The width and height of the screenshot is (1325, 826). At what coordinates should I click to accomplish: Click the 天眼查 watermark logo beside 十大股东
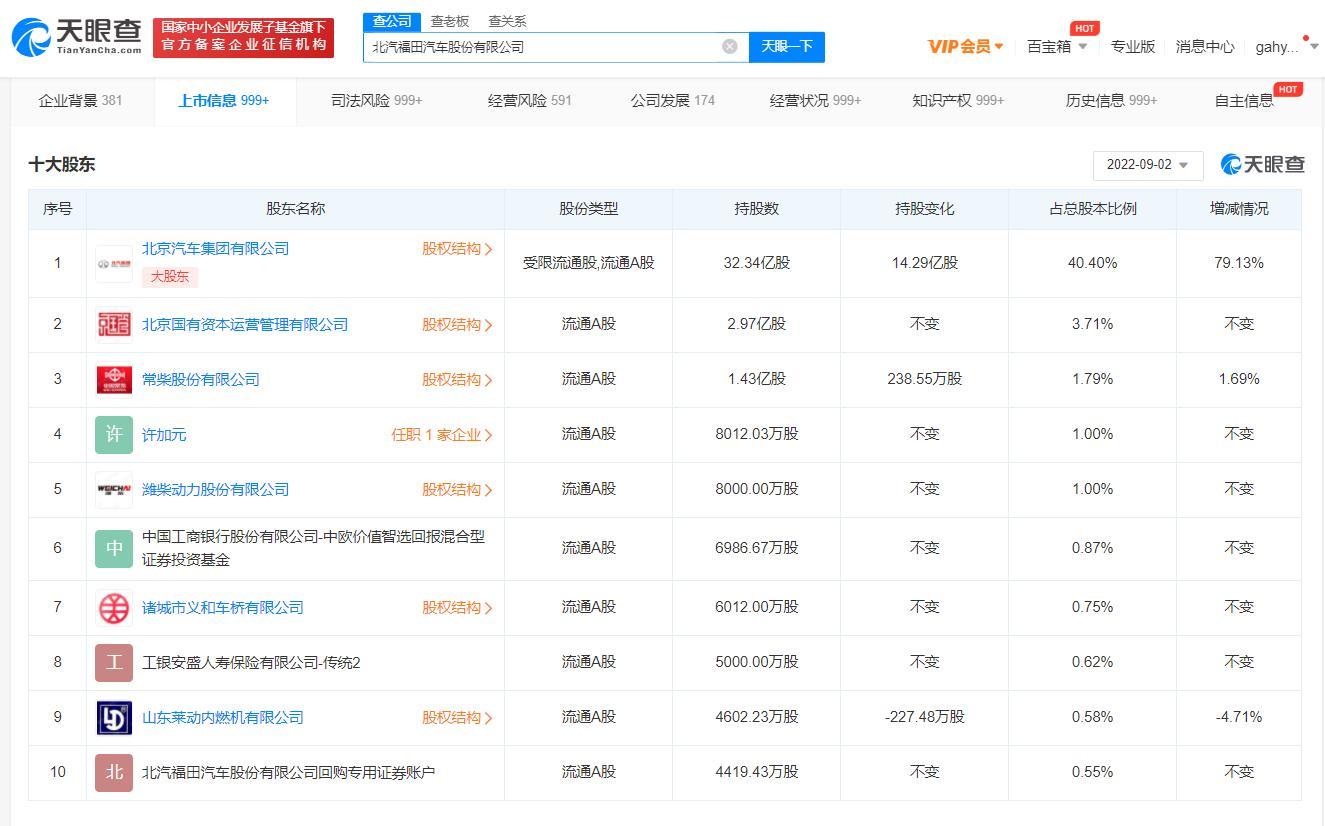click(1262, 164)
